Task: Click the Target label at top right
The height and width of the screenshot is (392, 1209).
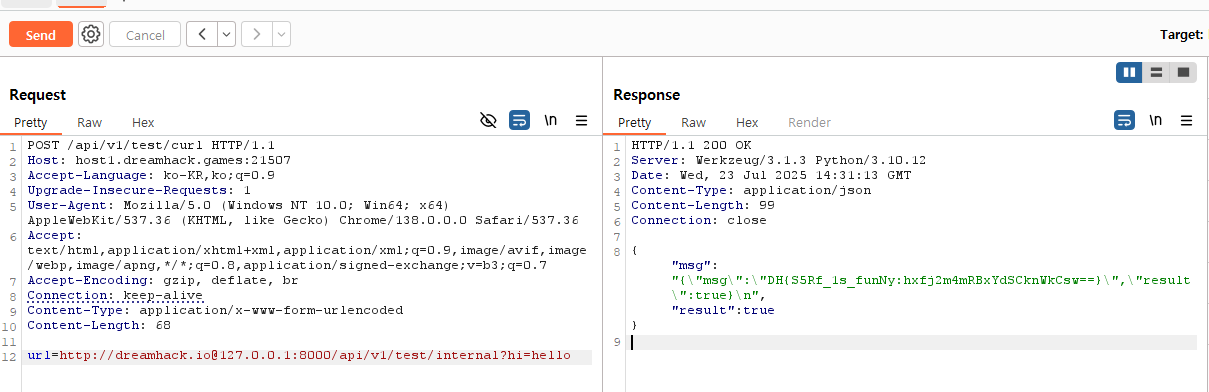Action: tap(1182, 34)
